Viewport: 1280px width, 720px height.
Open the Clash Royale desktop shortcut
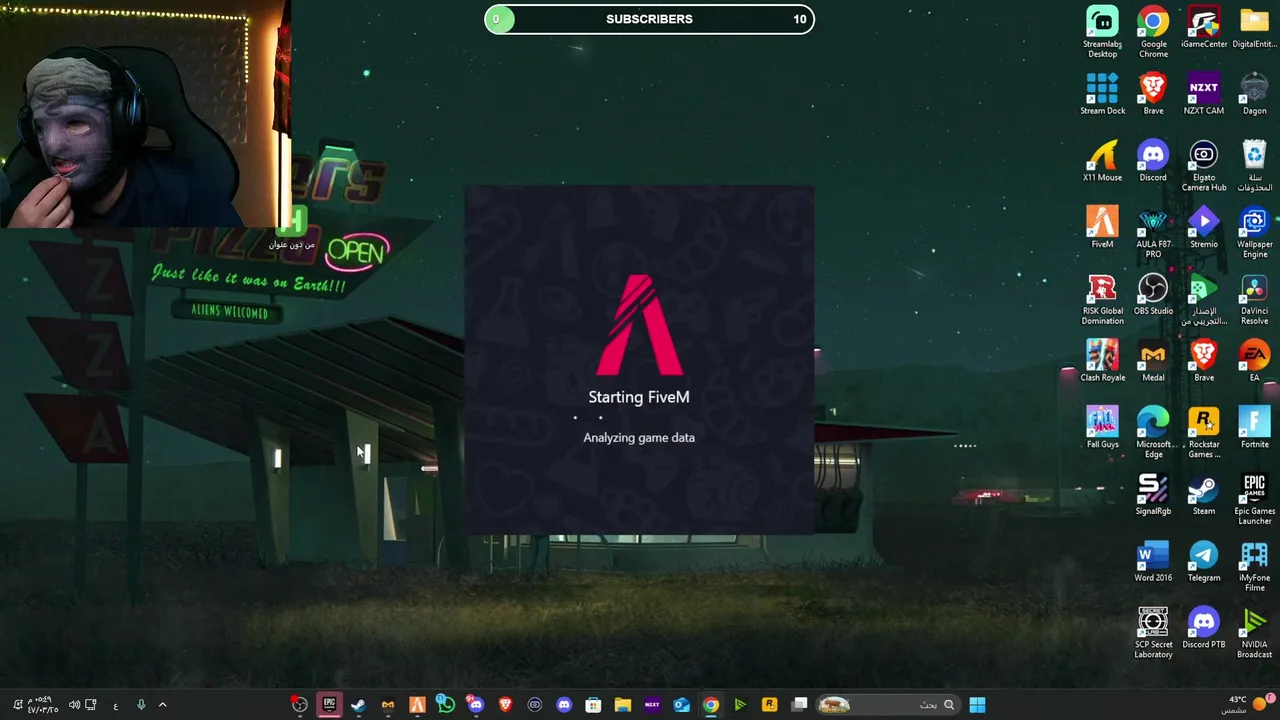pos(1102,360)
